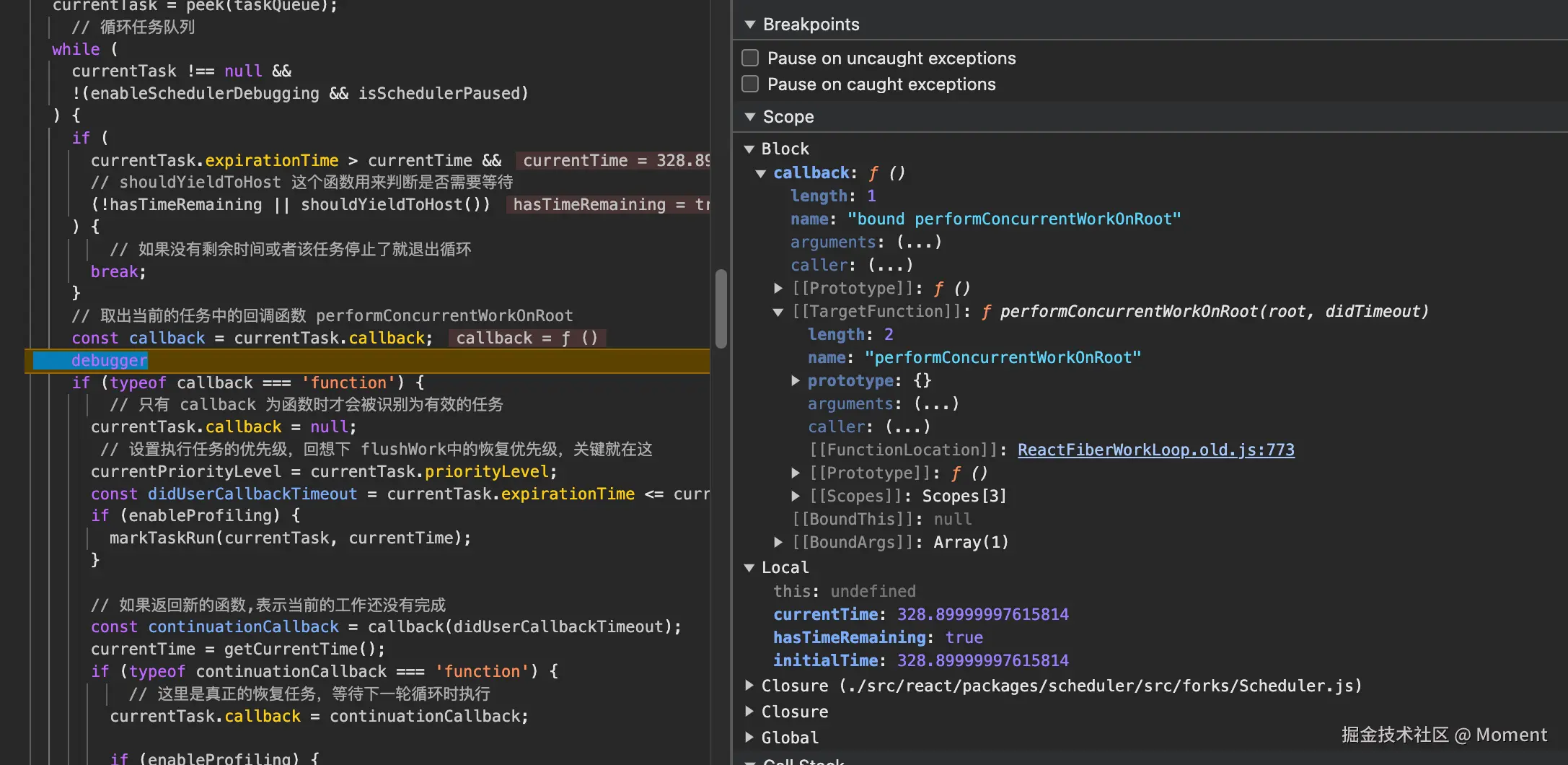The height and width of the screenshot is (765, 1568).
Task: Evaluate caller getter above FunctionLocation row
Action: point(908,427)
